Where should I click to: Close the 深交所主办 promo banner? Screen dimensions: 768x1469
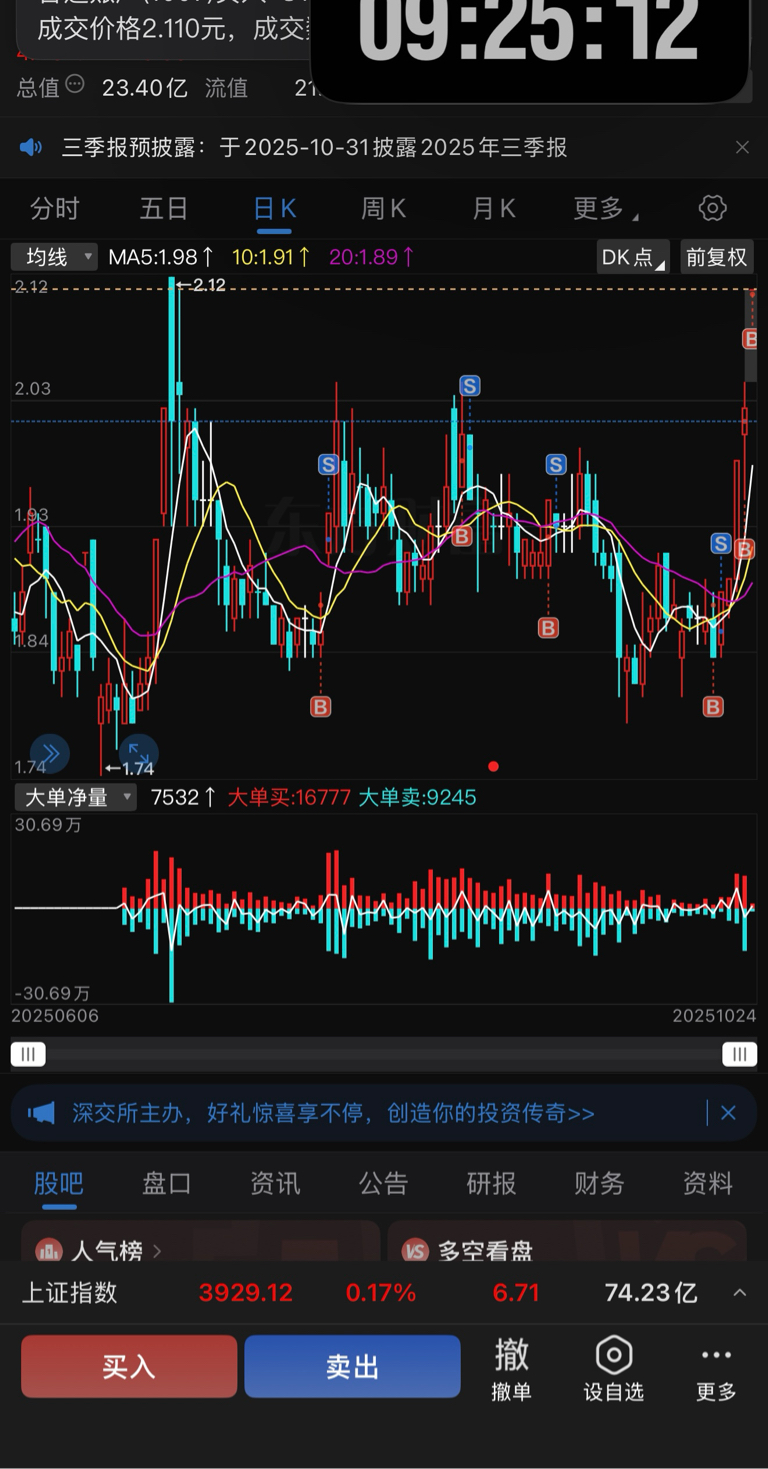pyautogui.click(x=728, y=1113)
